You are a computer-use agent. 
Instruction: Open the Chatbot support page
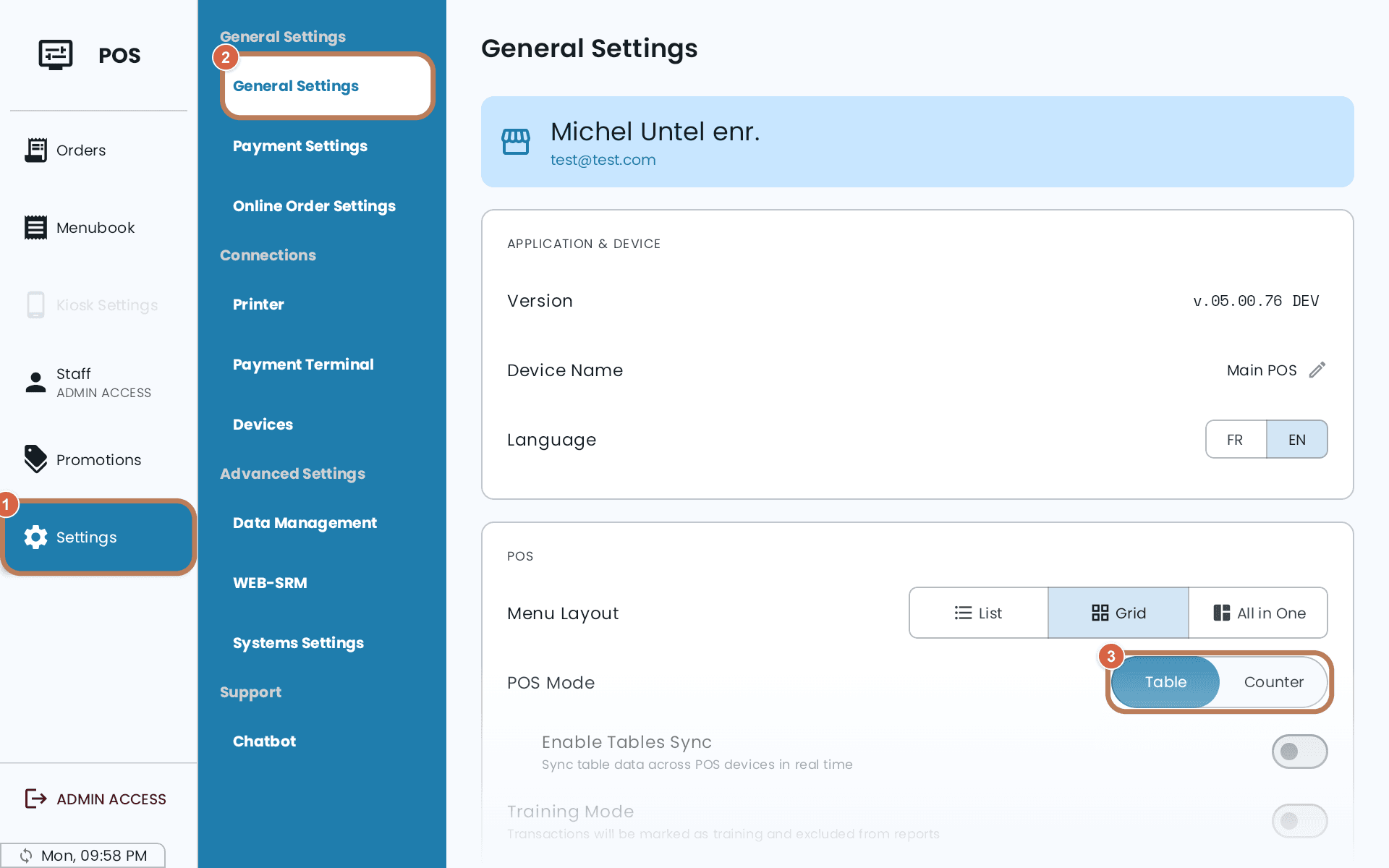(x=264, y=741)
